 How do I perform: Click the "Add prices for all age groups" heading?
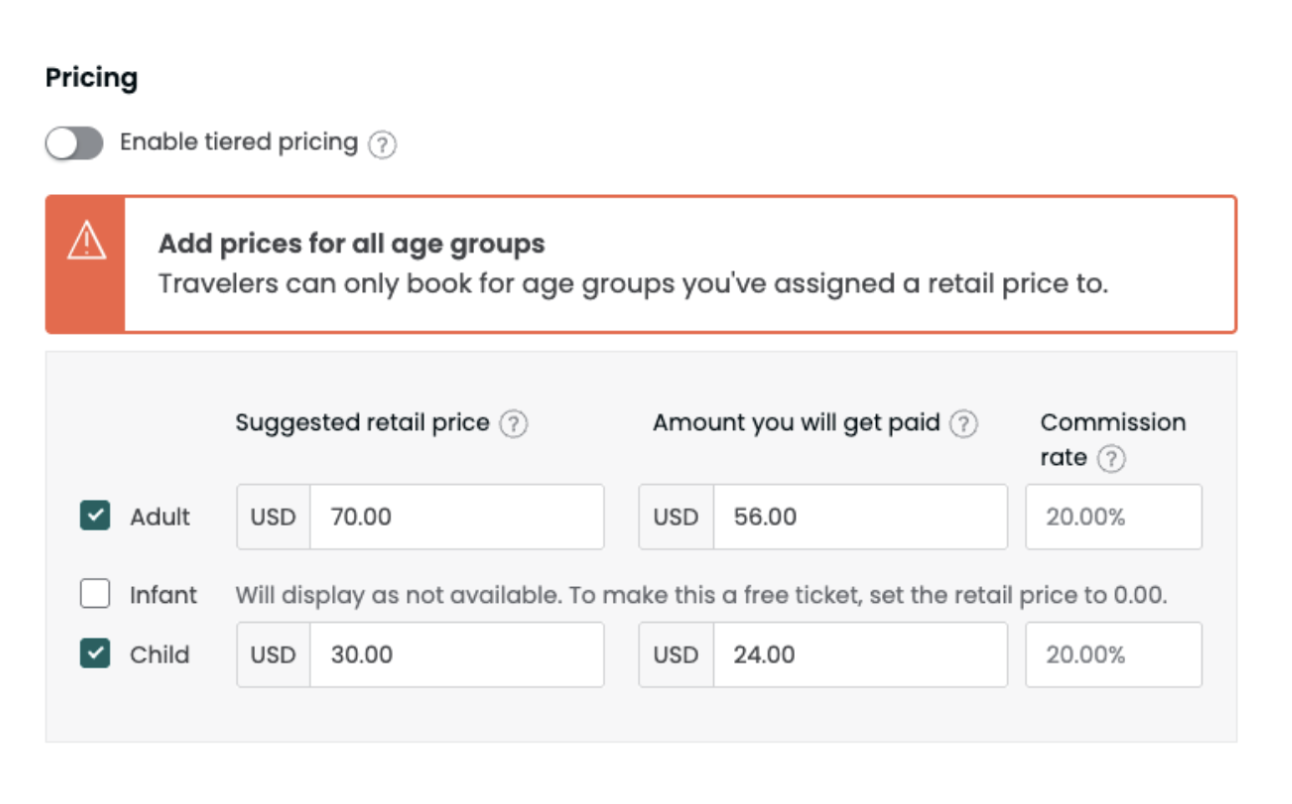[351, 243]
